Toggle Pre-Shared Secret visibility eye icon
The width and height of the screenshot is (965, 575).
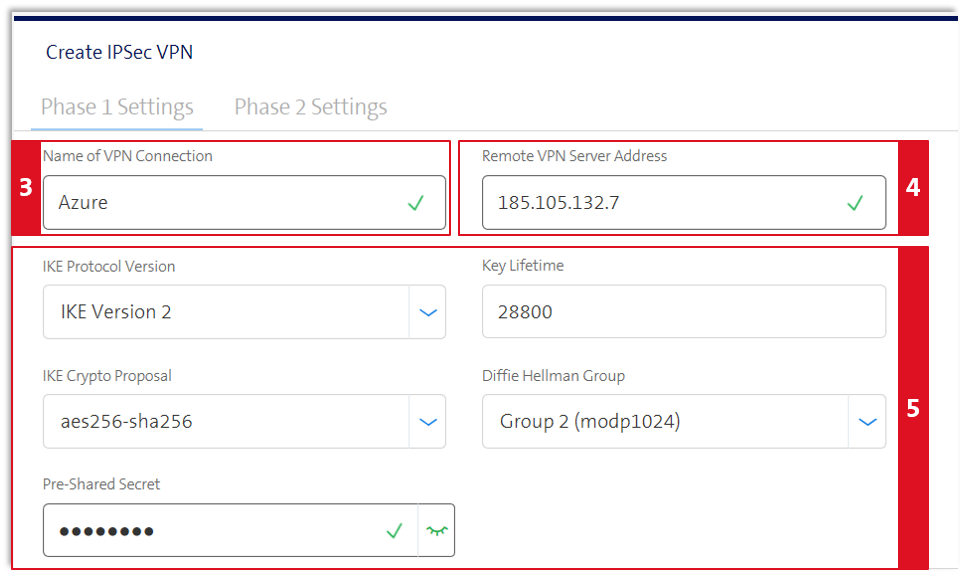click(x=437, y=530)
